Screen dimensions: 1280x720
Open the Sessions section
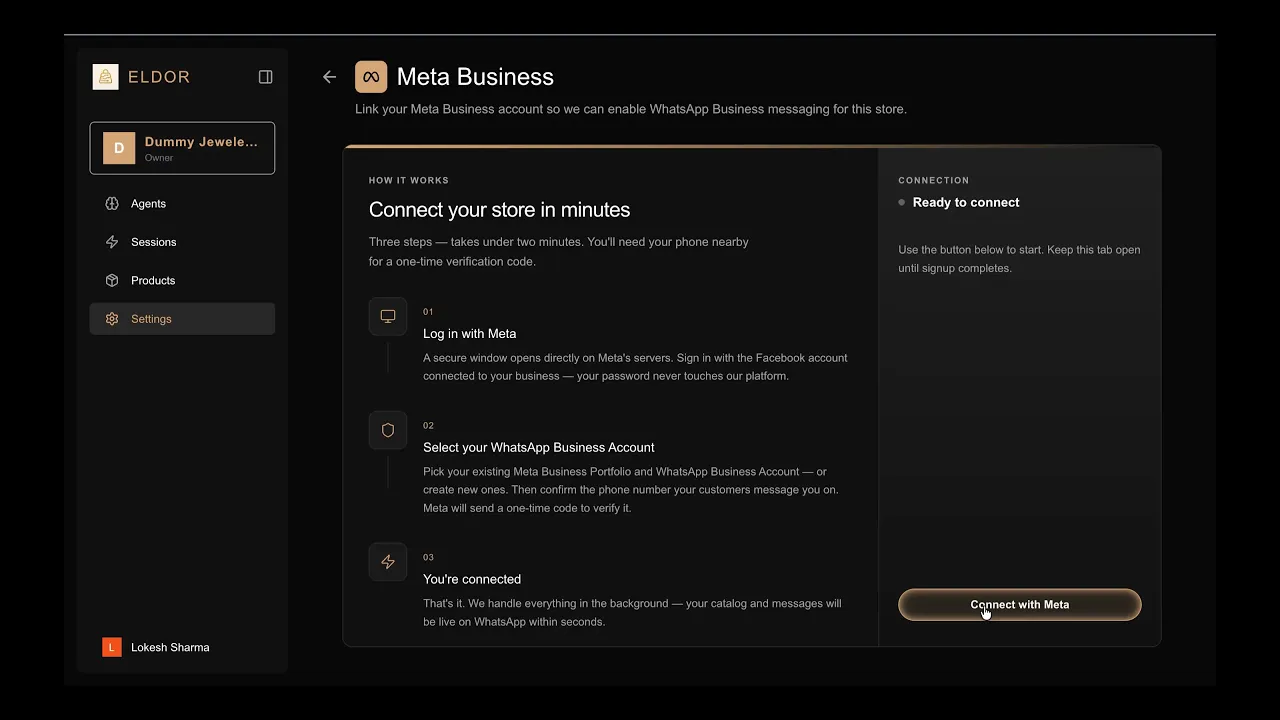[182, 242]
